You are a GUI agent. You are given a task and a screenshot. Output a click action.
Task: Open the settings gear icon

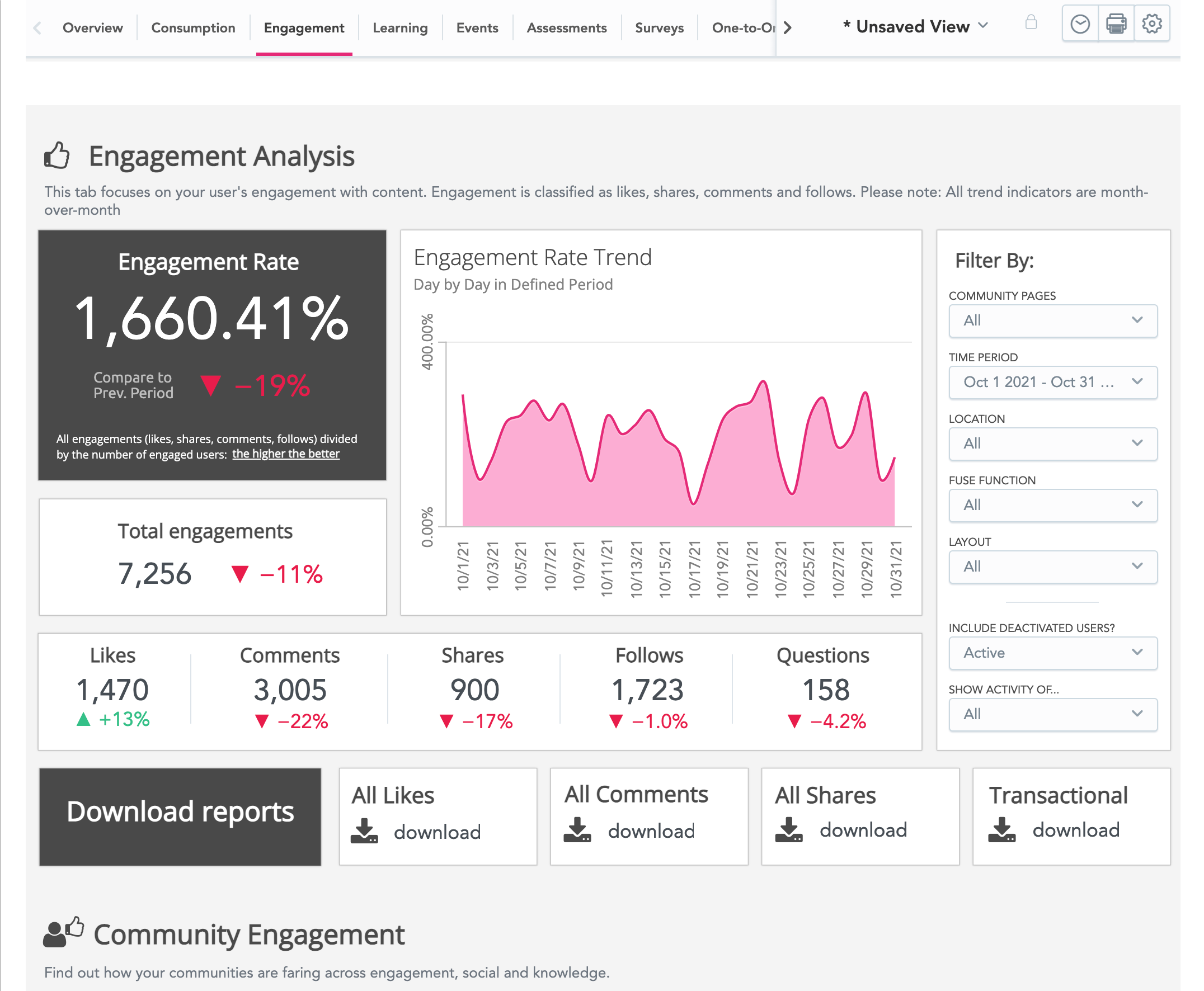(x=1151, y=24)
